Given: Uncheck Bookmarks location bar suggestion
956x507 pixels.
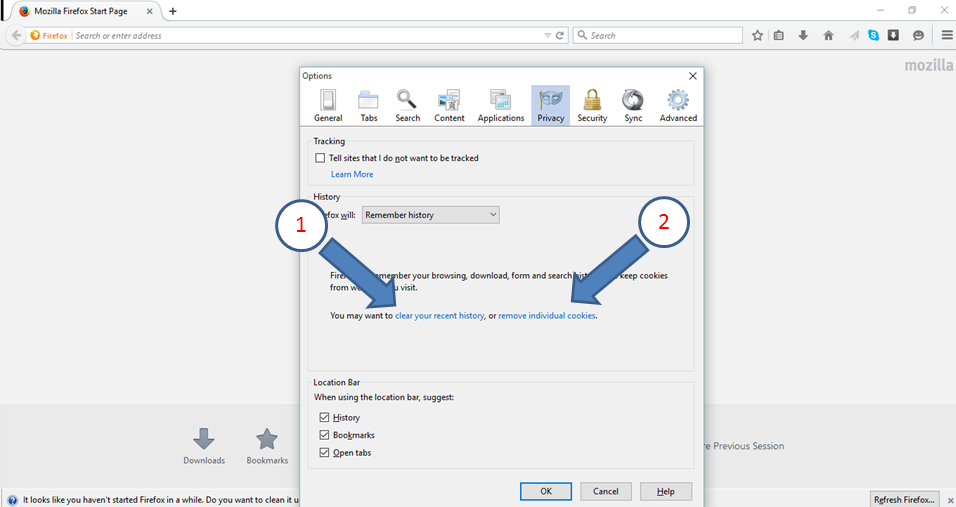Looking at the screenshot, I should pos(325,435).
